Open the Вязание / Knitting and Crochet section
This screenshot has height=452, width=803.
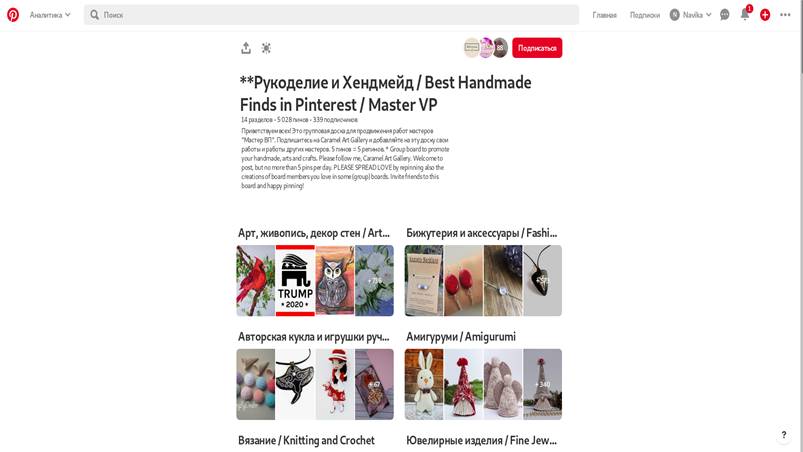pyautogui.click(x=306, y=440)
